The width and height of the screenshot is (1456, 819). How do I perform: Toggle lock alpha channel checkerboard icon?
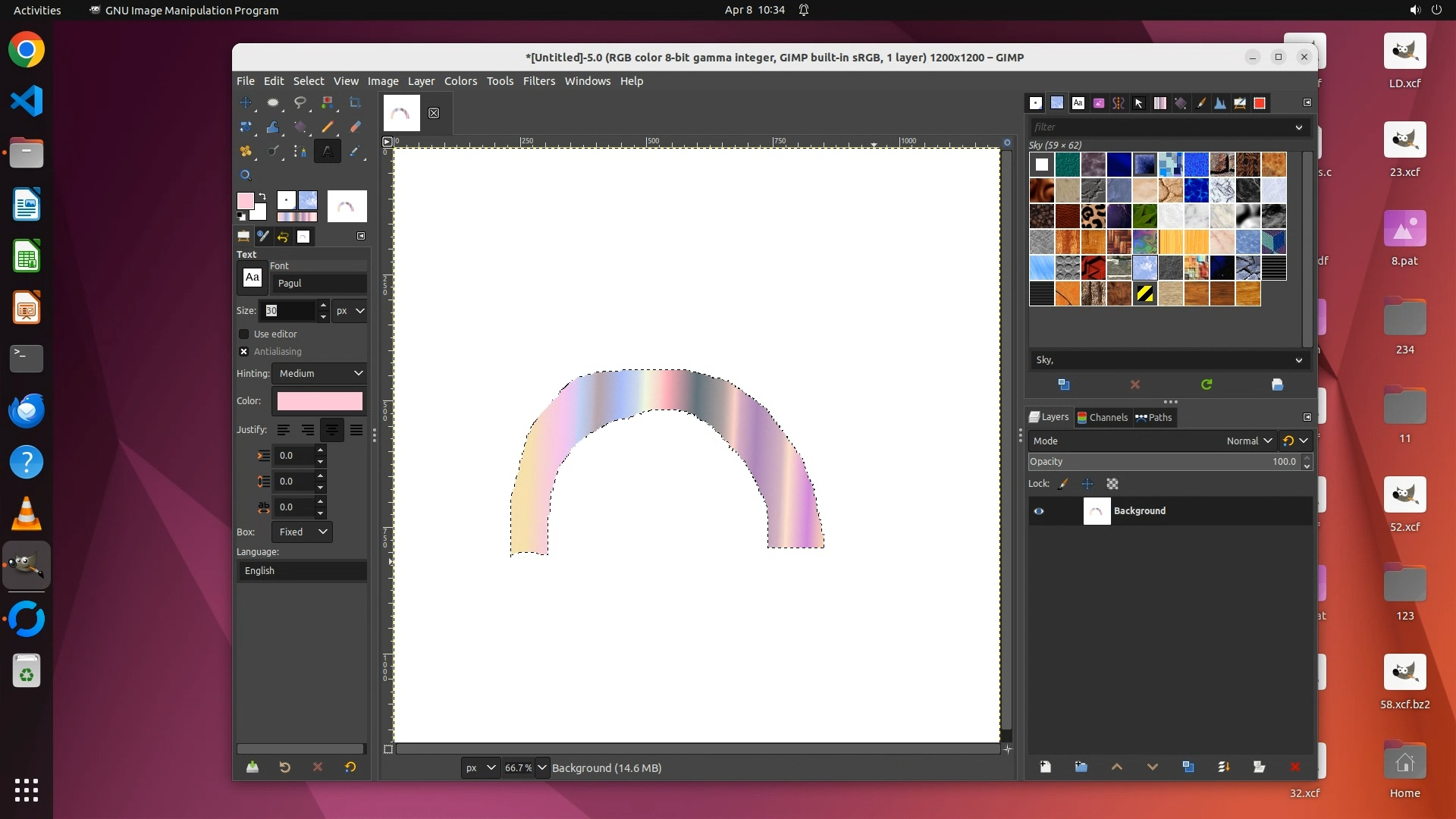[1112, 484]
